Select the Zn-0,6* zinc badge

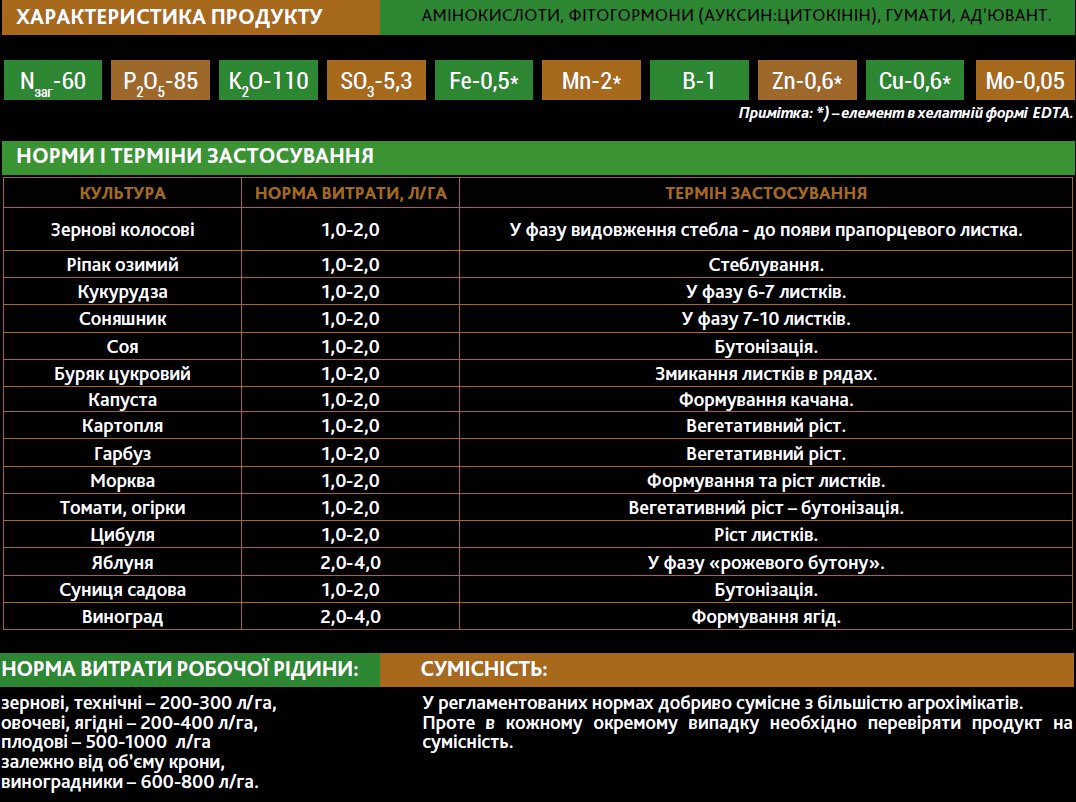pos(807,80)
